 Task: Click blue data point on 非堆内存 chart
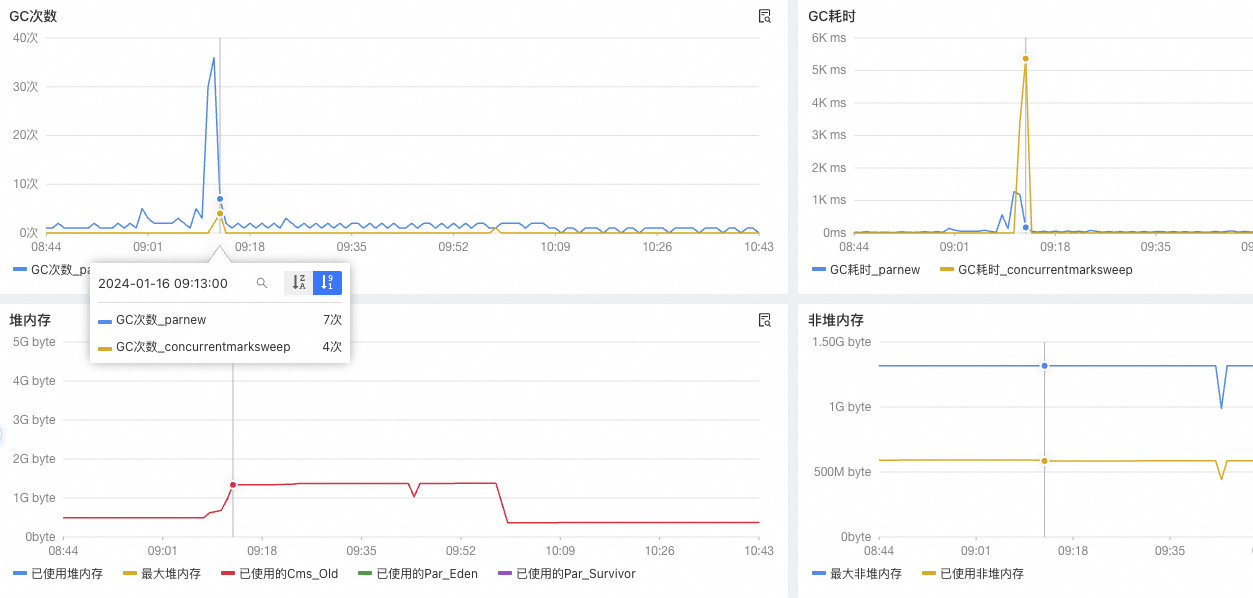(1044, 366)
